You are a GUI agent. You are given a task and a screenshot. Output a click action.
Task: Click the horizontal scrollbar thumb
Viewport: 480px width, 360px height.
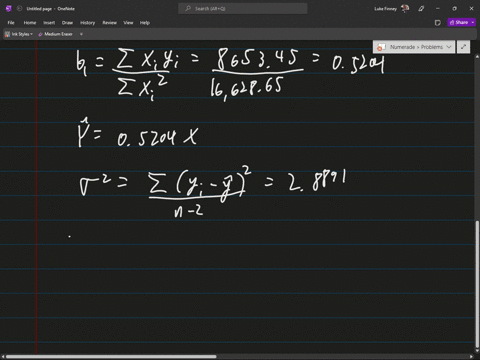click(111, 357)
